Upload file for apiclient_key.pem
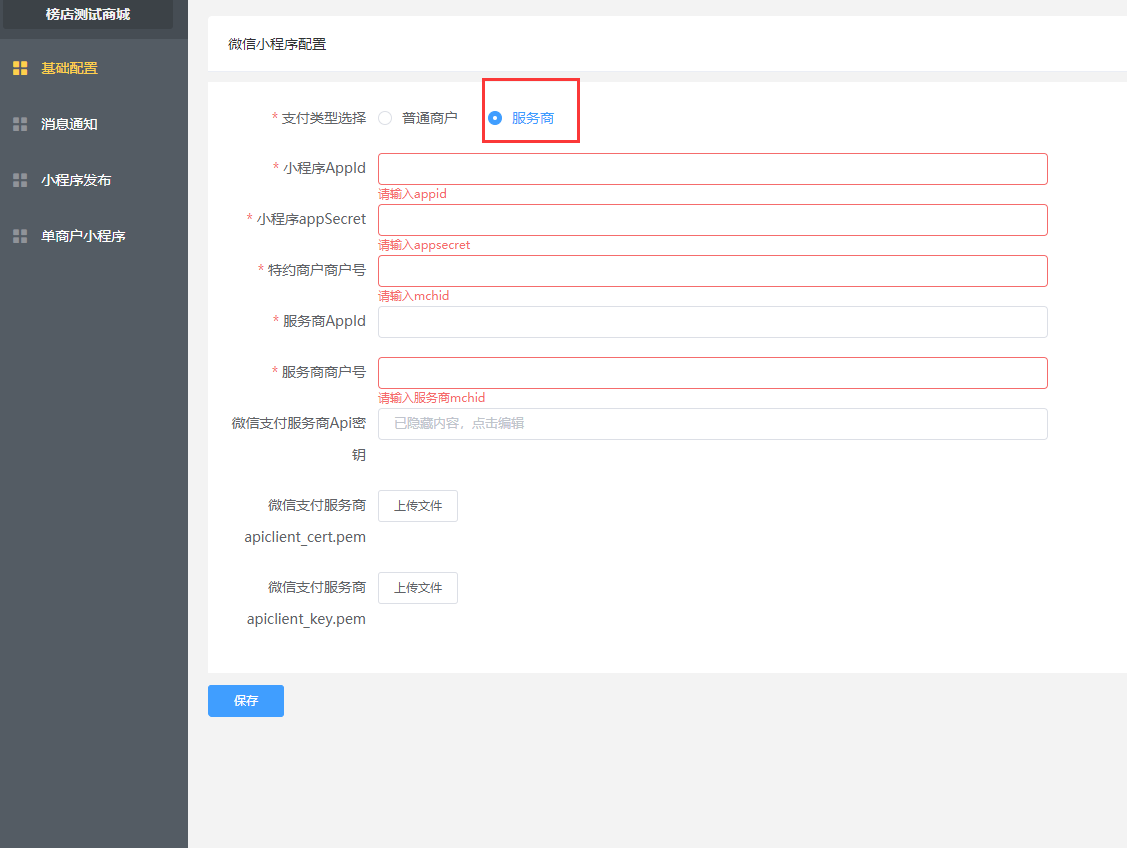Image resolution: width=1127 pixels, height=848 pixels. point(417,588)
